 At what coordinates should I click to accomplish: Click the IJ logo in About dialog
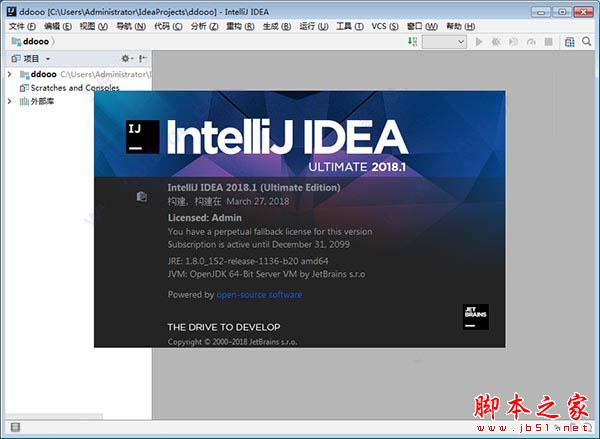point(142,137)
